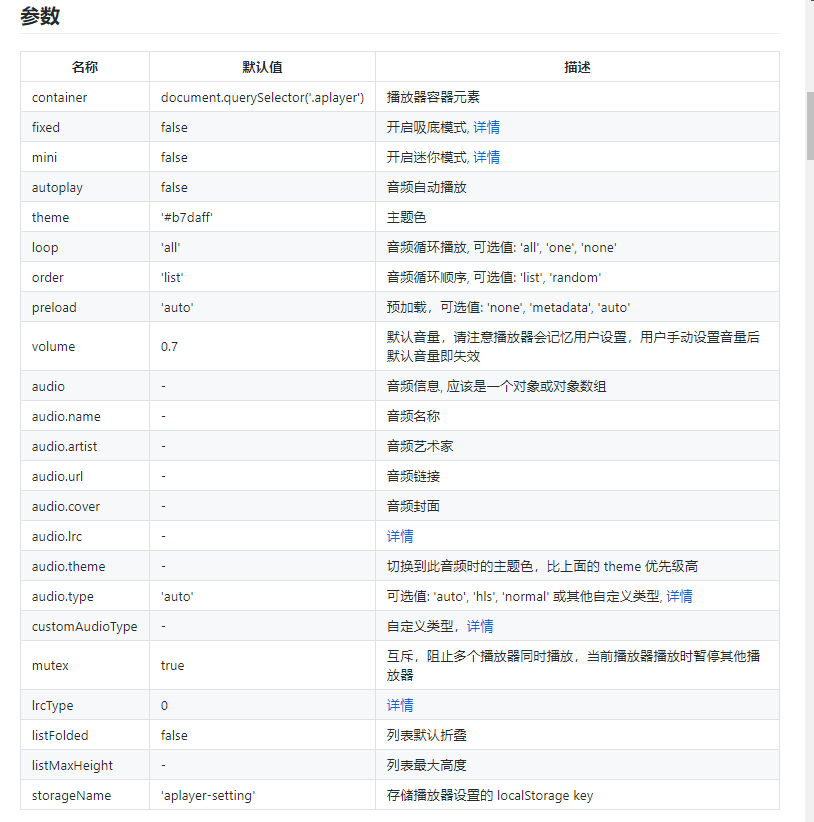The width and height of the screenshot is (814, 822).
Task: Click the 音频循环顺序 order description
Action: point(494,277)
